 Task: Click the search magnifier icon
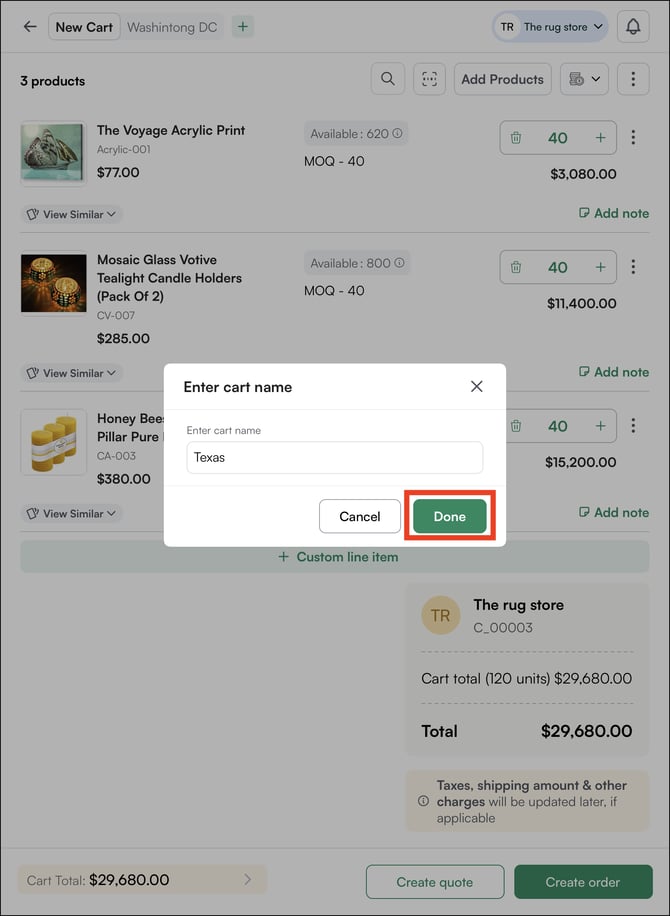(x=388, y=80)
